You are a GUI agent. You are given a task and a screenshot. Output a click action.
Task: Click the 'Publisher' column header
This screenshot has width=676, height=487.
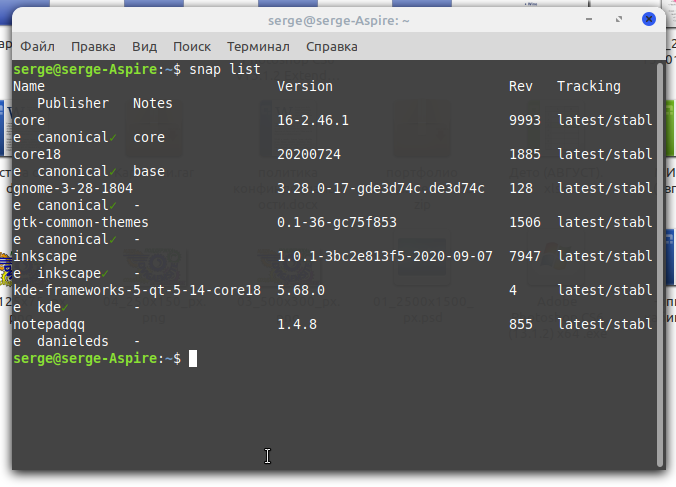pyautogui.click(x=73, y=103)
